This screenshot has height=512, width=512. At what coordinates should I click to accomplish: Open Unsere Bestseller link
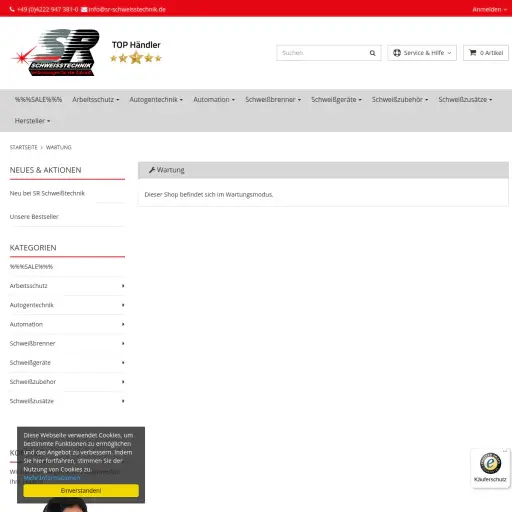34,217
